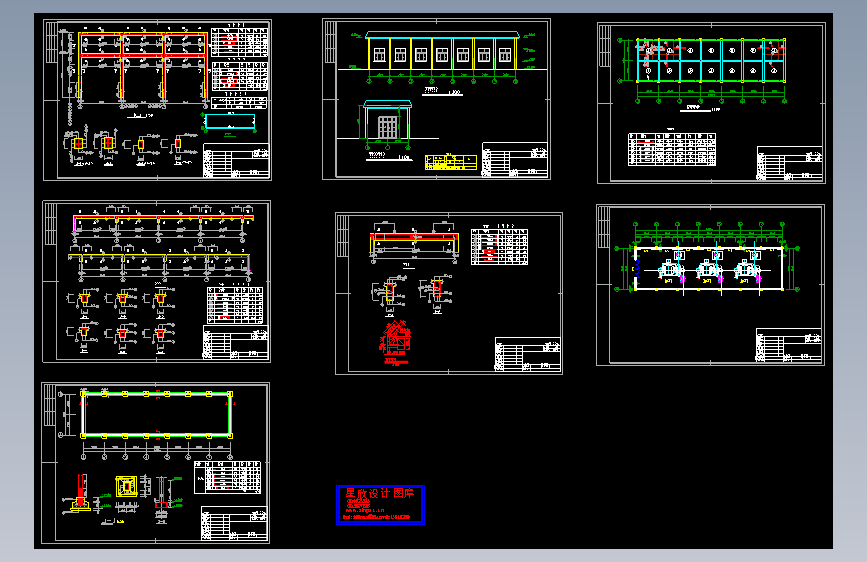Click the red 星欣设计图库 stamp text

(379, 493)
